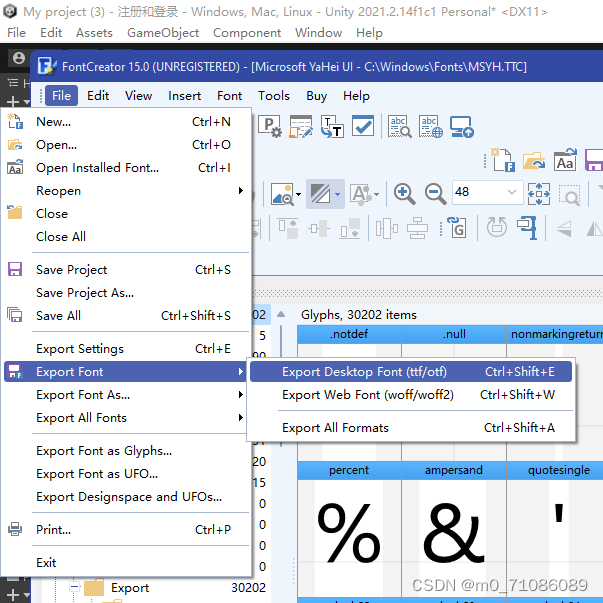Select the ampersand glyph cell
Viewport: 603px width, 603px height.
click(454, 530)
